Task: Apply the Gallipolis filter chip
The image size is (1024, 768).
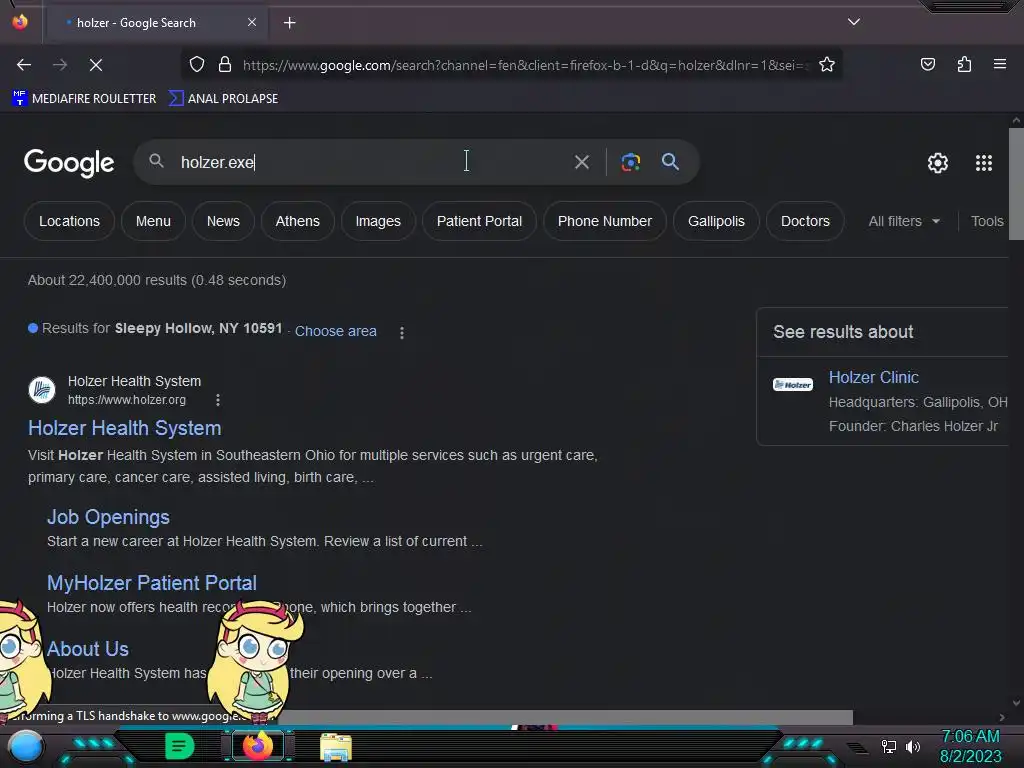Action: 716,221
